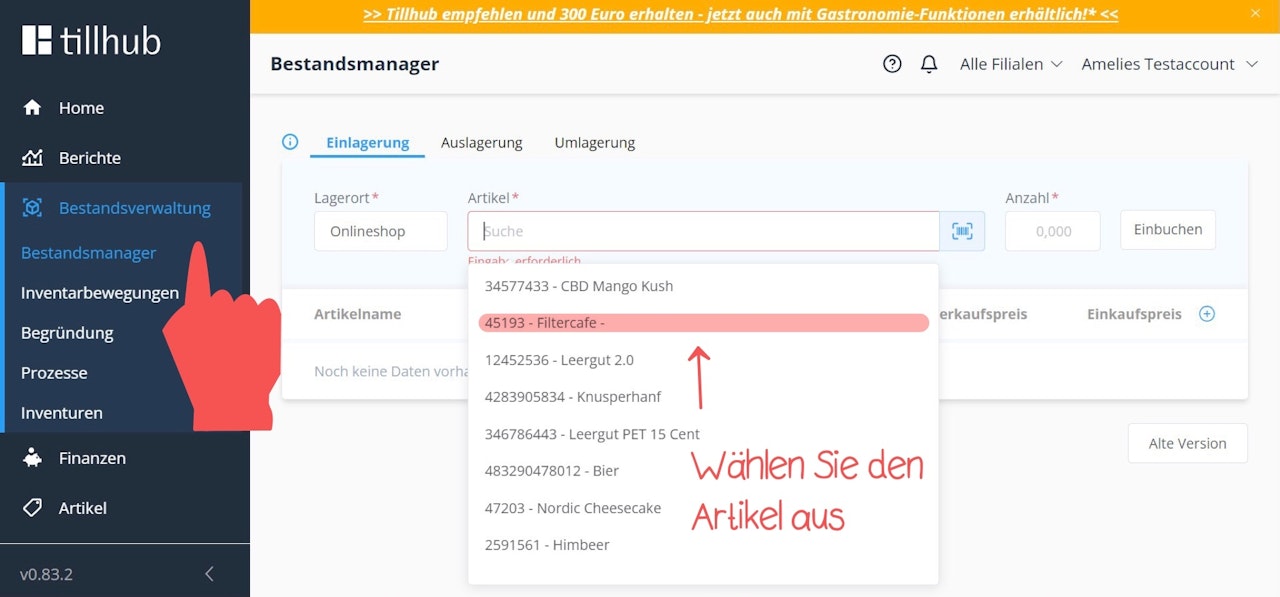Click the barcode scanner icon beside Artikel search
The width and height of the screenshot is (1280, 597).
point(962,230)
